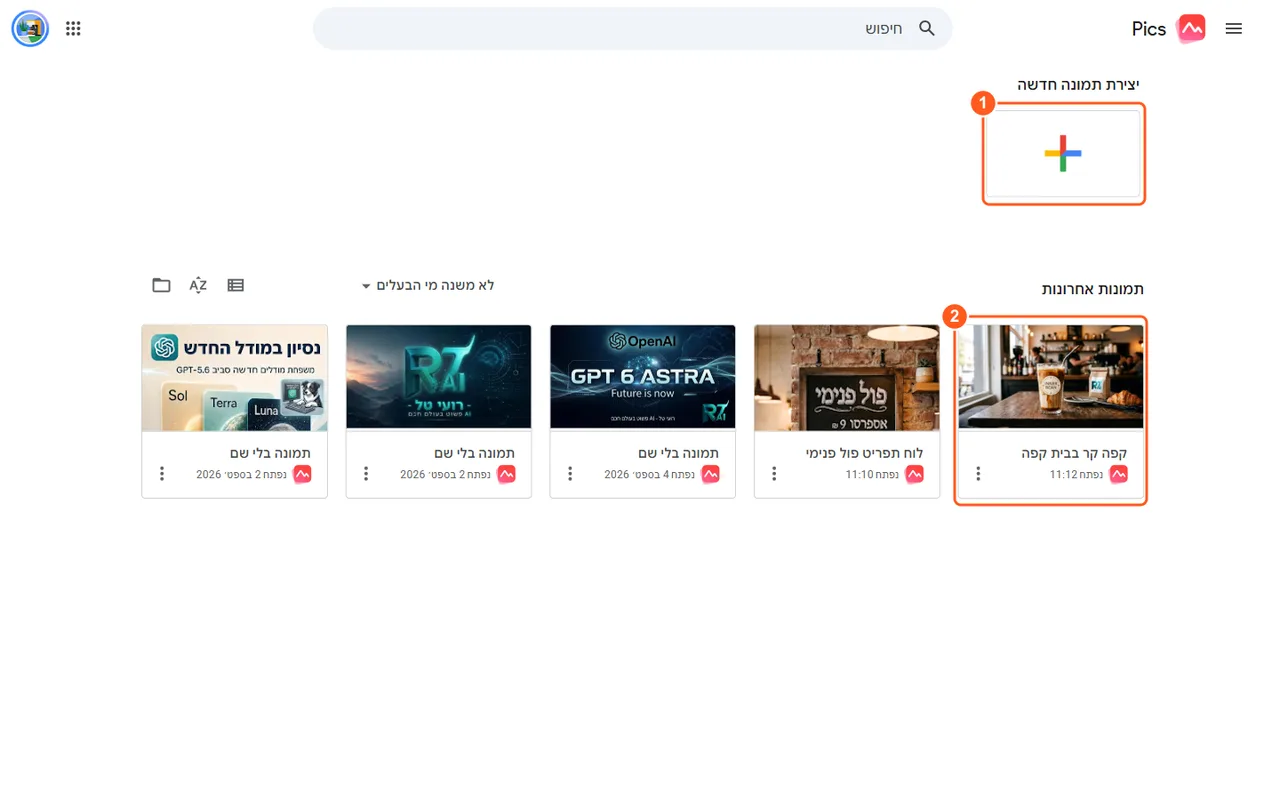Click Pics file icon on לוח תפריט פול פנימי card
This screenshot has width=1280, height=800.
point(915,474)
